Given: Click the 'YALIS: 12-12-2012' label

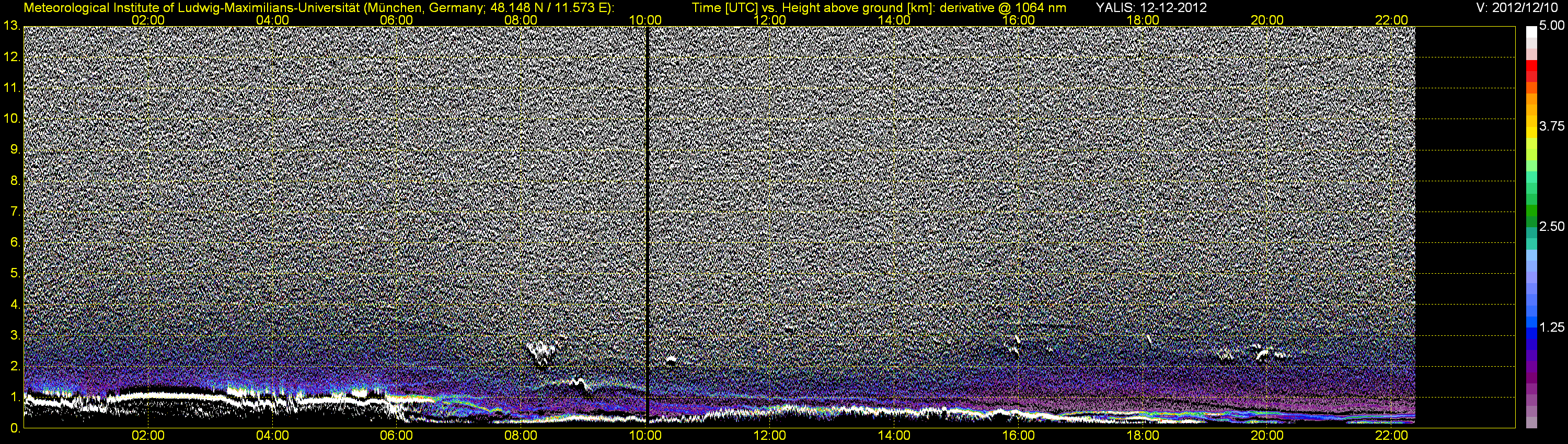Looking at the screenshot, I should tap(1151, 8).
